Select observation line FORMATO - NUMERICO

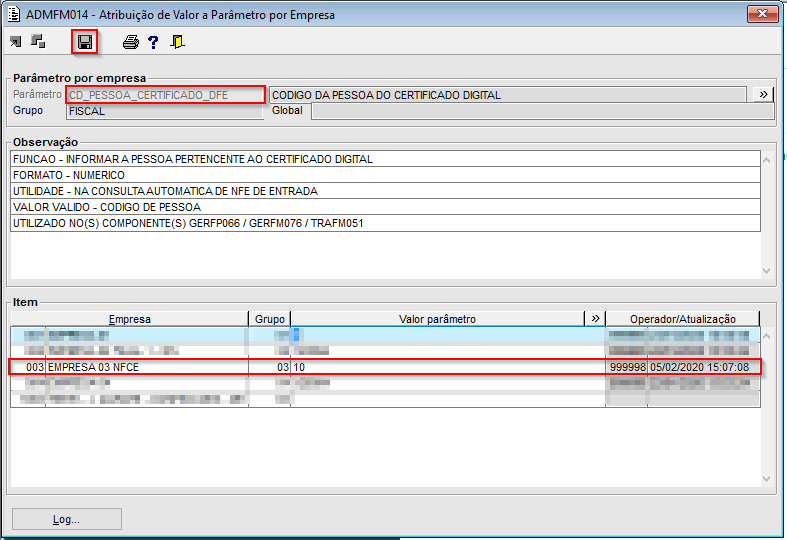[x=385, y=175]
